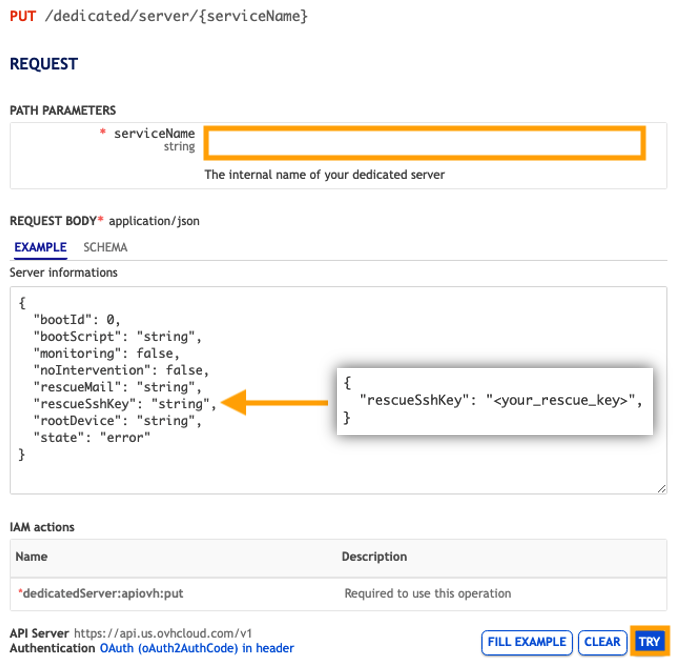Click the TRY button
Image resolution: width=676 pixels, height=665 pixels.
tap(649, 642)
